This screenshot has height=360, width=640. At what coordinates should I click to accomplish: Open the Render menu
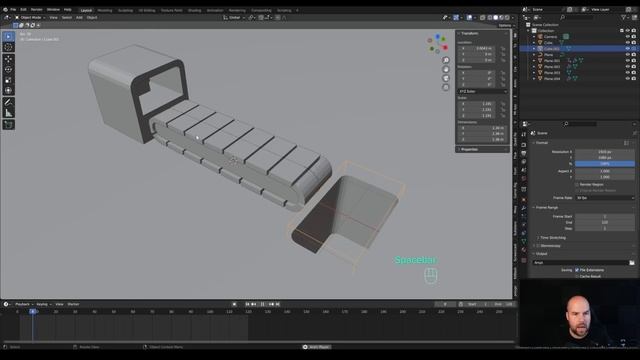[37, 9]
